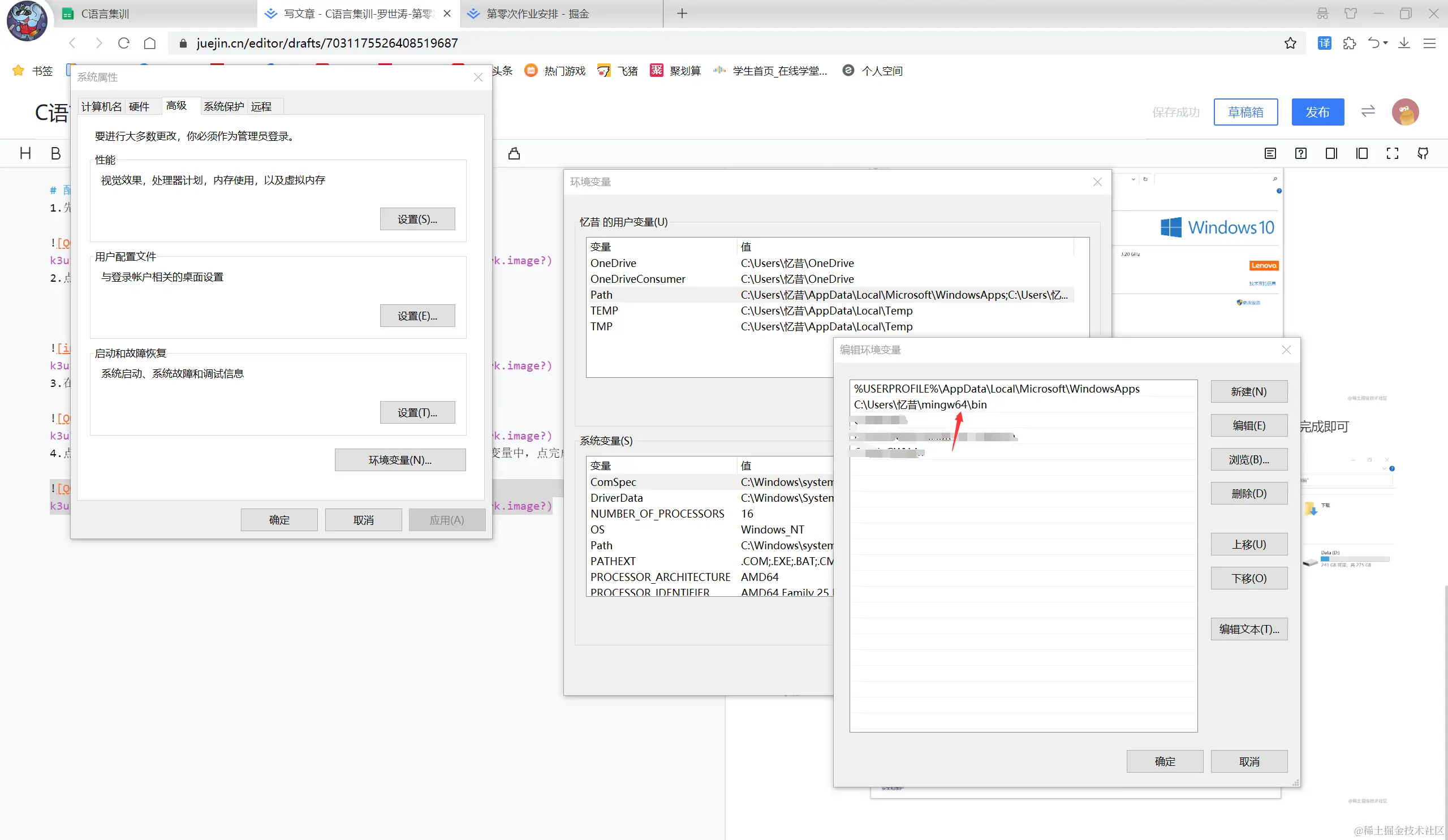
Task: Bookmark this page with star icon
Action: 1291,43
